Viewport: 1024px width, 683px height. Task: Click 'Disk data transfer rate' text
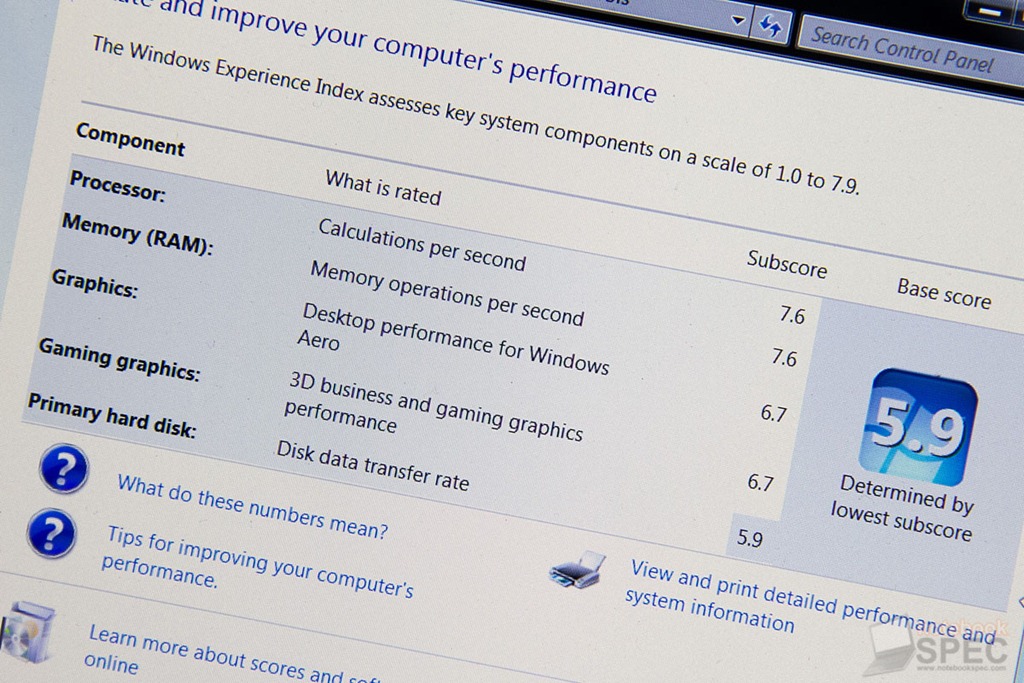[373, 466]
